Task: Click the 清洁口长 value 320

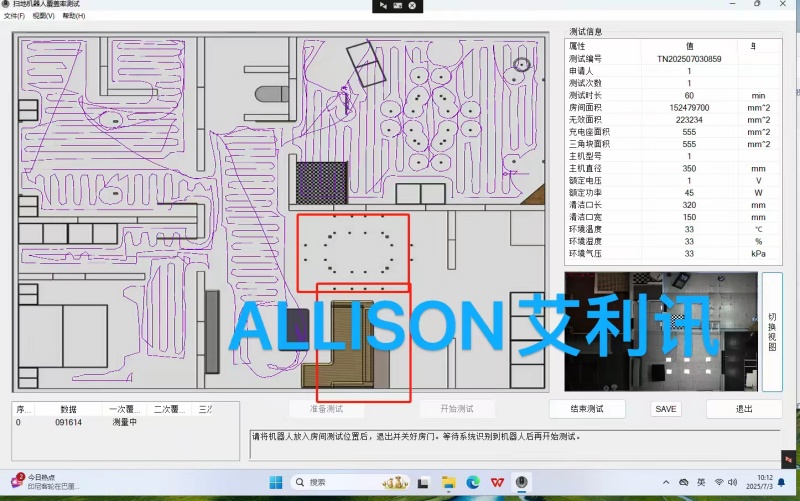Action: coord(689,205)
